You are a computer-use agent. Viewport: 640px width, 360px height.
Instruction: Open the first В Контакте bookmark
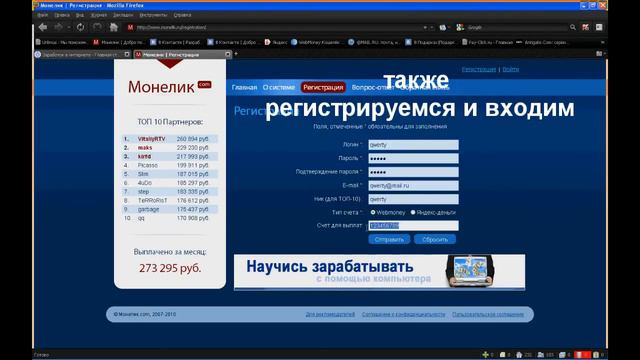click(176, 42)
